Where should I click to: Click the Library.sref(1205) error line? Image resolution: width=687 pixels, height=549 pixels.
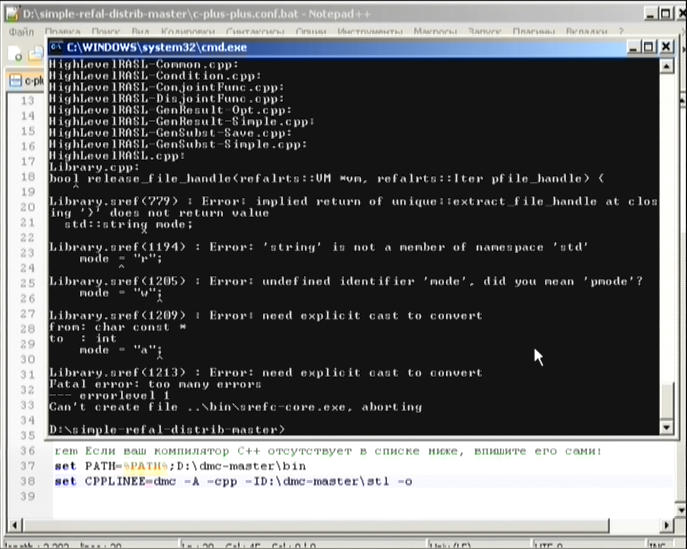pos(346,281)
